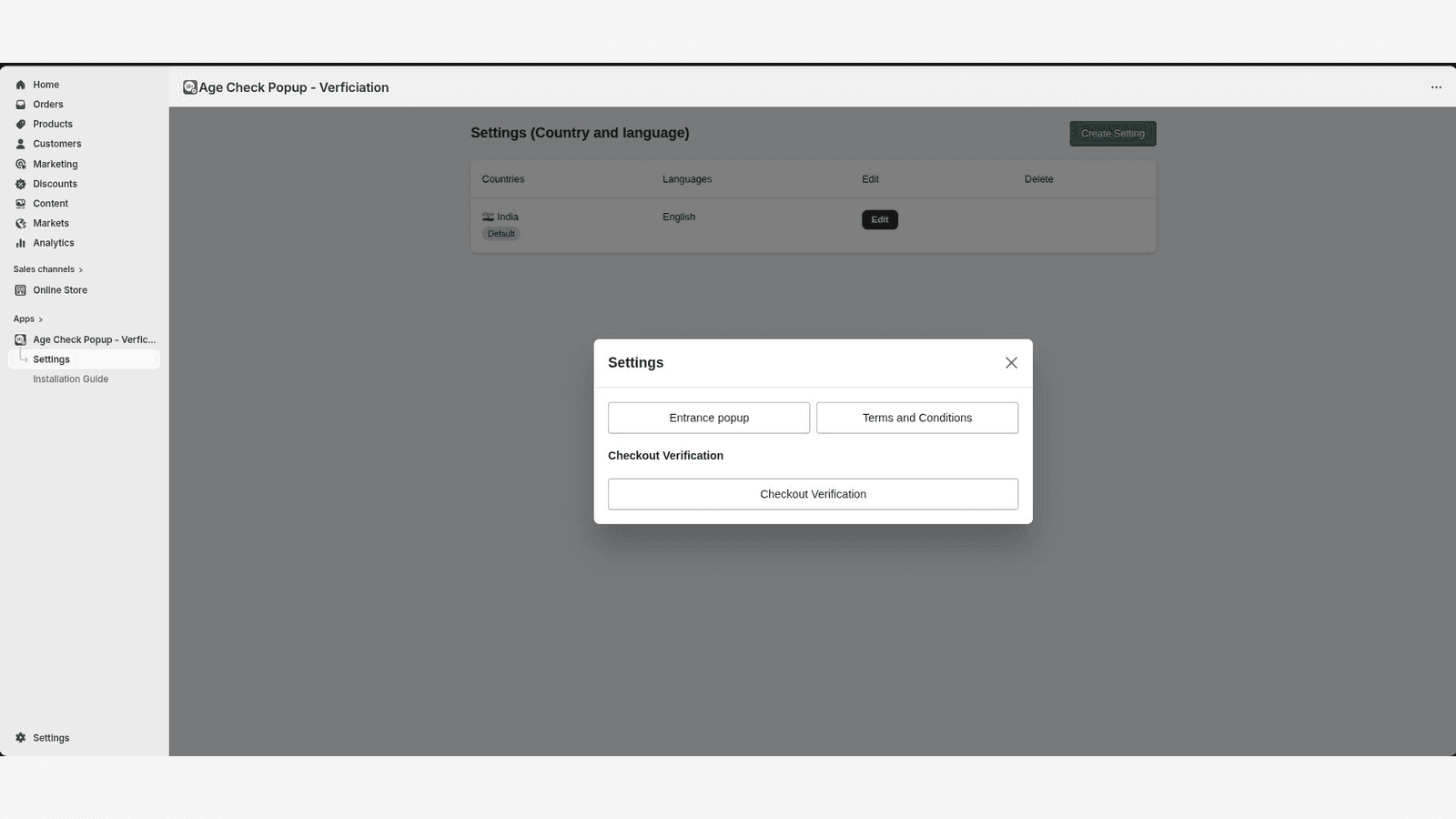1456x819 pixels.
Task: Select Settings under Age Check Popup
Action: [51, 359]
